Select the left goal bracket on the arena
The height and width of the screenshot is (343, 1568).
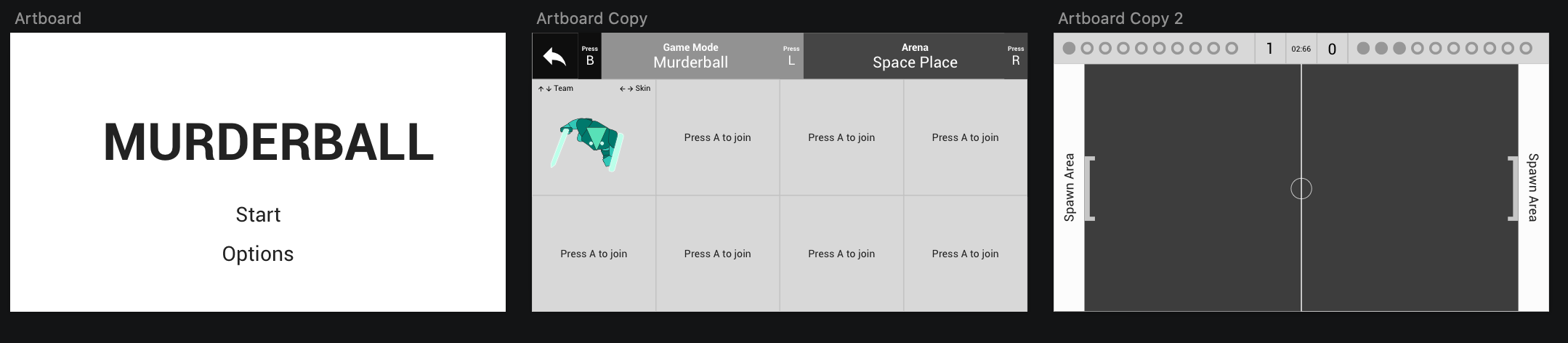tap(1089, 188)
